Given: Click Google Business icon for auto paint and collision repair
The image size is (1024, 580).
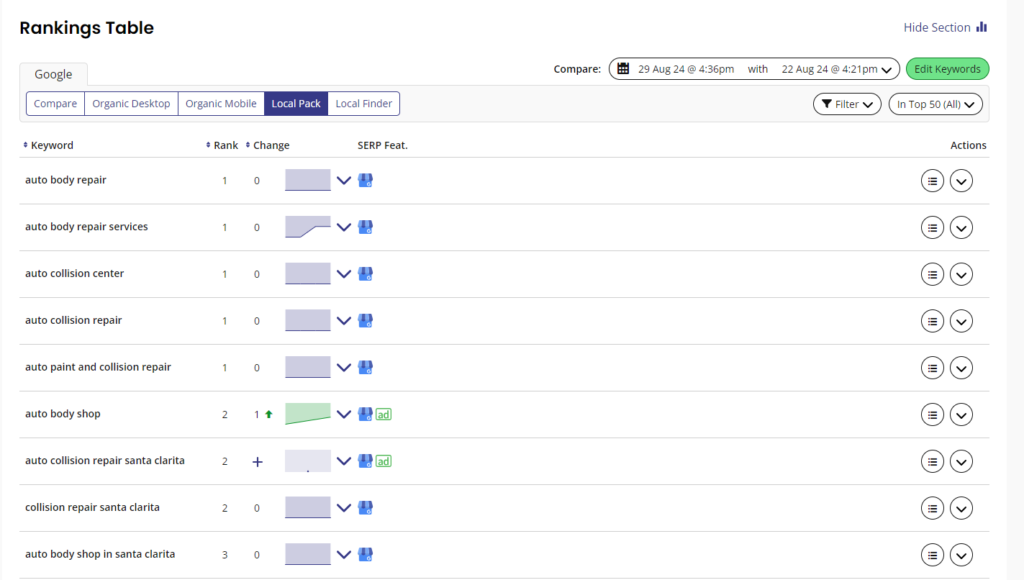Looking at the screenshot, I should pyautogui.click(x=366, y=367).
